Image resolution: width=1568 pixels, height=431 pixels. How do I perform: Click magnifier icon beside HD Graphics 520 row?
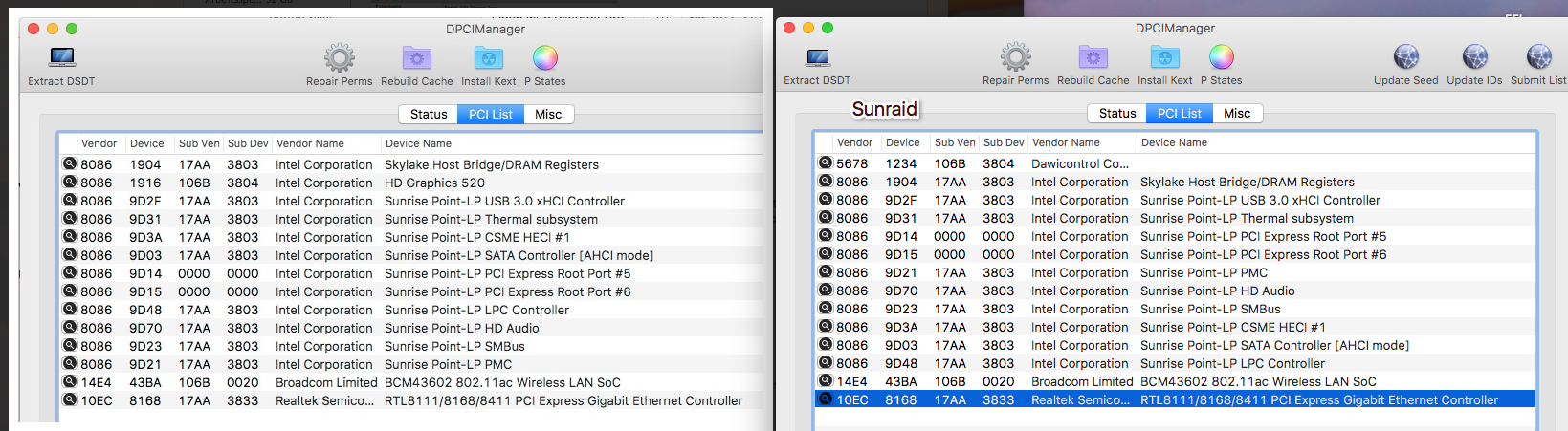click(70, 183)
